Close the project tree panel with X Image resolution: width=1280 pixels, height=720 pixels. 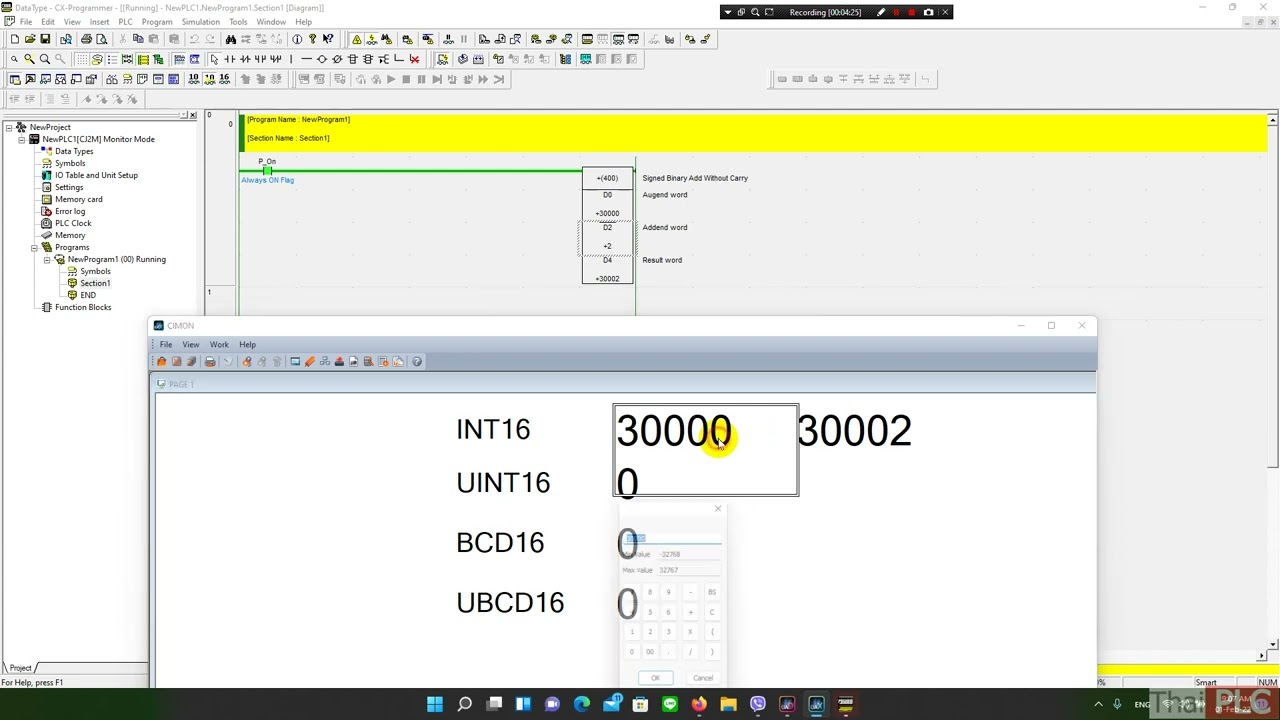[x=192, y=115]
